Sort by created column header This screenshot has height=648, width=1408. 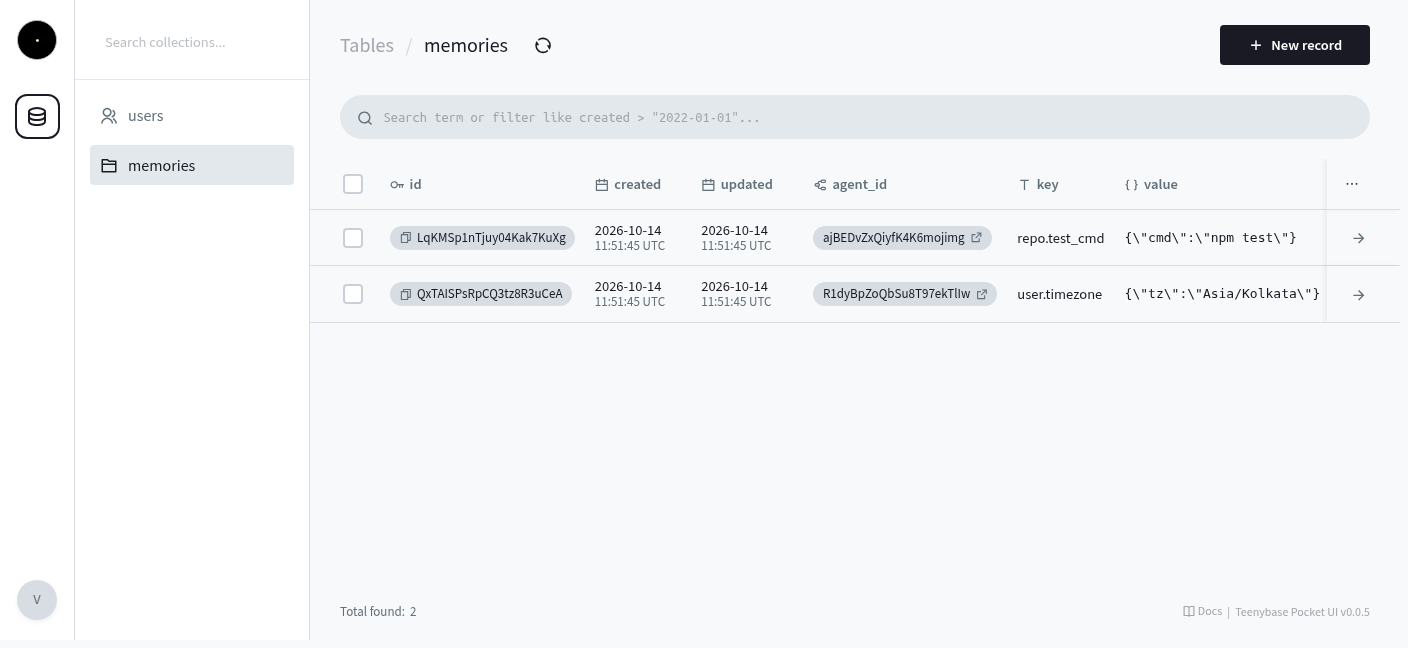pos(628,184)
